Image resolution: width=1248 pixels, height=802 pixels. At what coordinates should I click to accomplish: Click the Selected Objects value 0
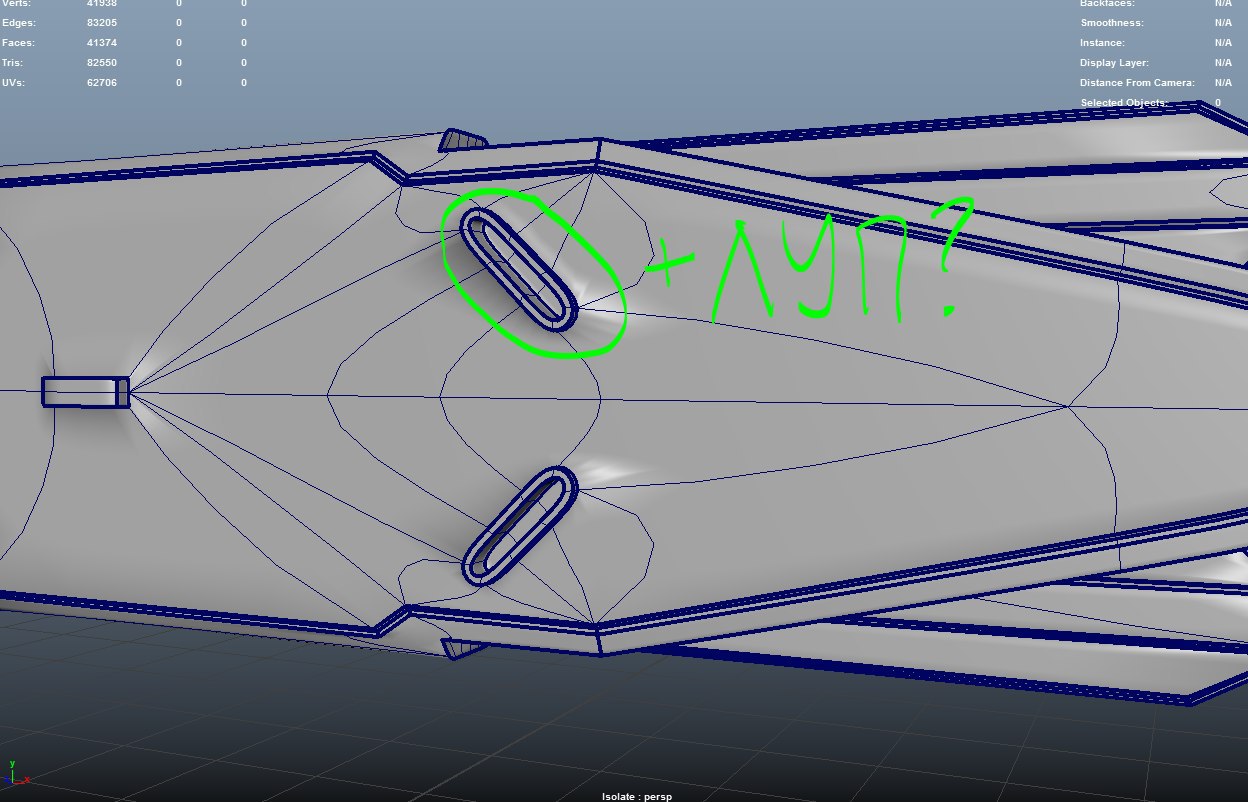pos(1218,103)
